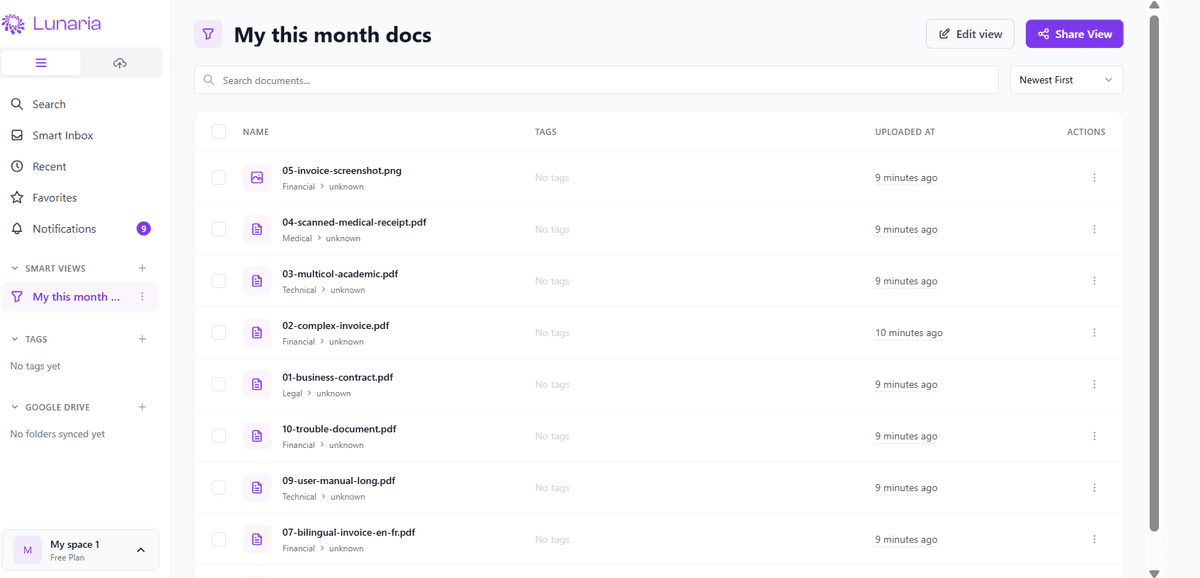
Task: Check the 10-trouble-document.pdf checkbox
Action: (x=219, y=436)
